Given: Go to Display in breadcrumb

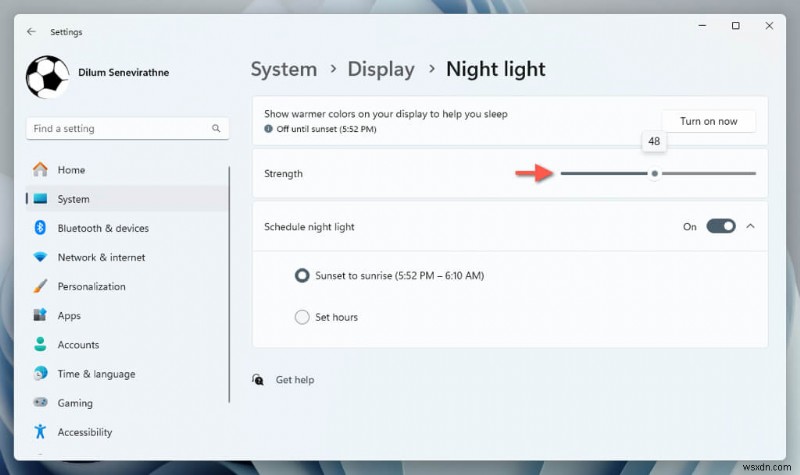Looking at the screenshot, I should 381,69.
